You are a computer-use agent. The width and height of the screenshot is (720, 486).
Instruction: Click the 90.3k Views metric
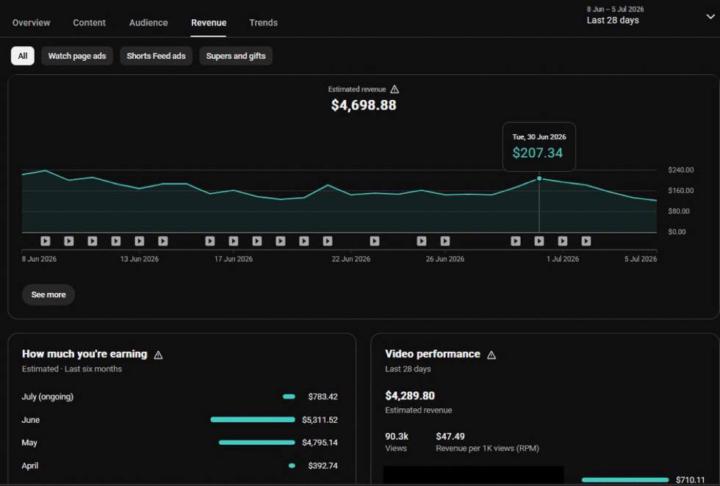[397, 442]
